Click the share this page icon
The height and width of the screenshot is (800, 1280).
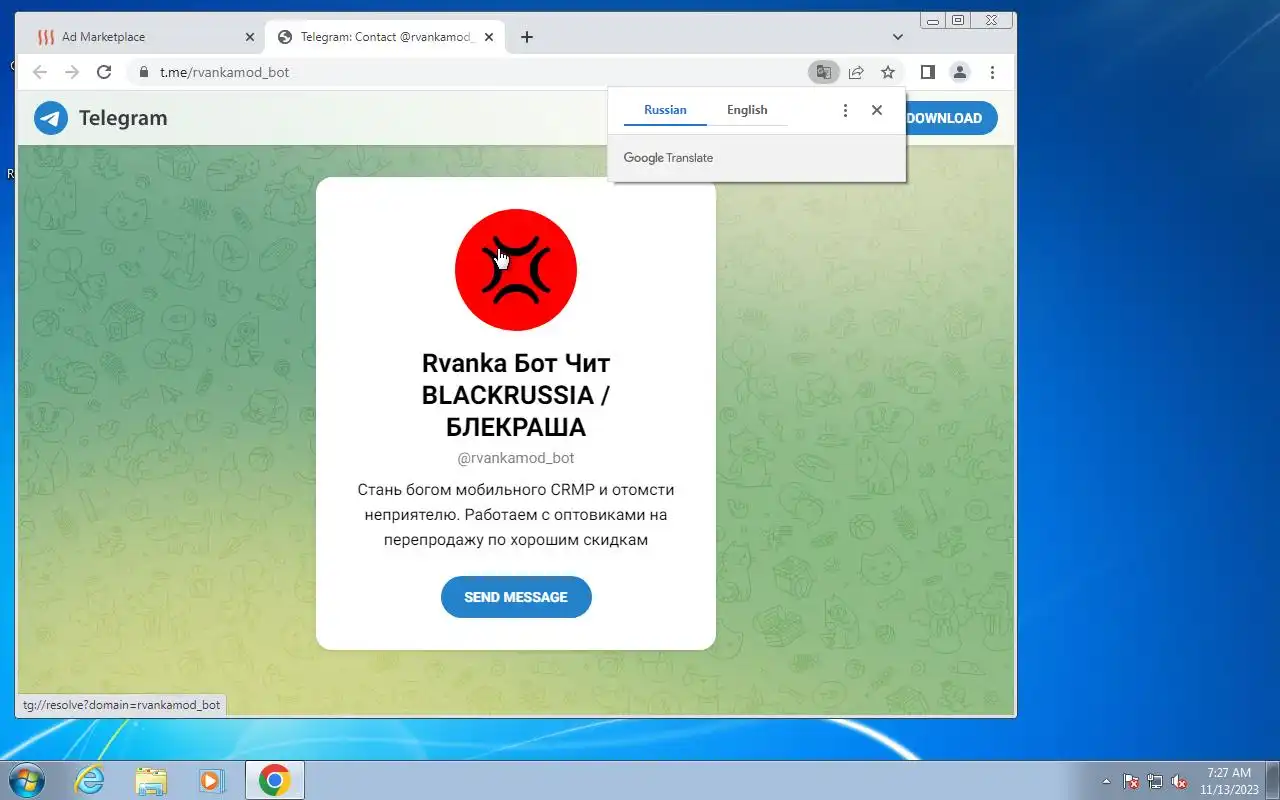click(x=856, y=72)
